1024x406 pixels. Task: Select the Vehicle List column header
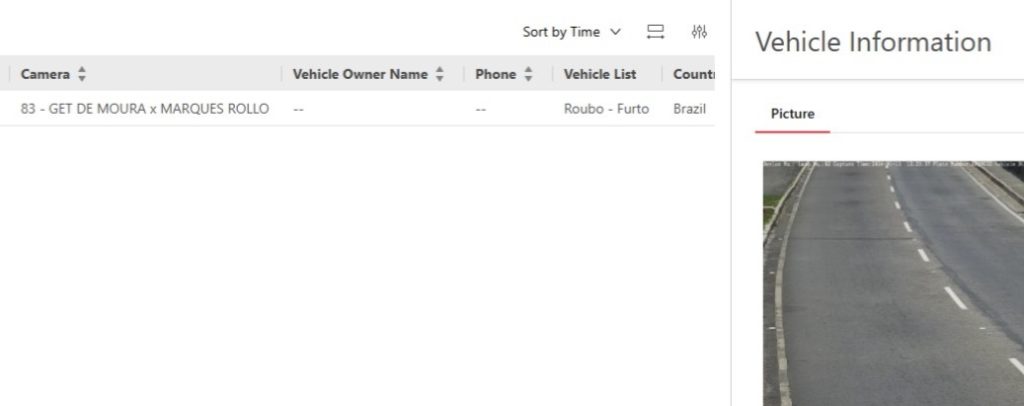[600, 74]
